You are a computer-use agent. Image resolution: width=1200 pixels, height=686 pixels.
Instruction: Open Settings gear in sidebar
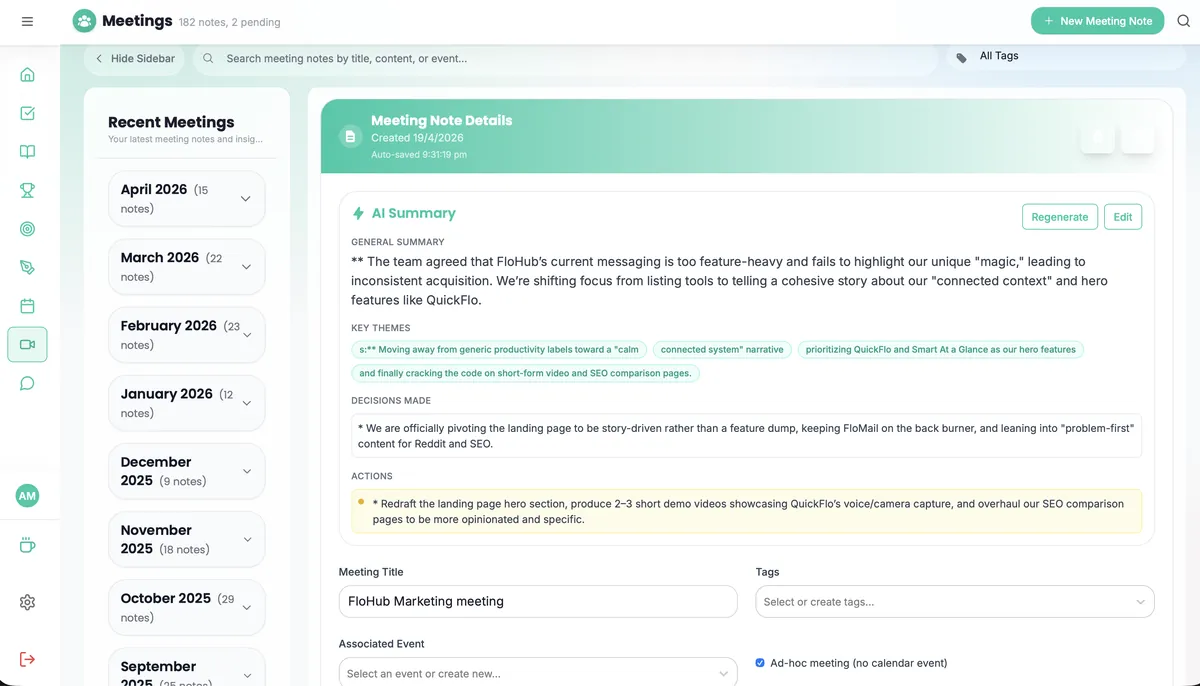coord(27,602)
